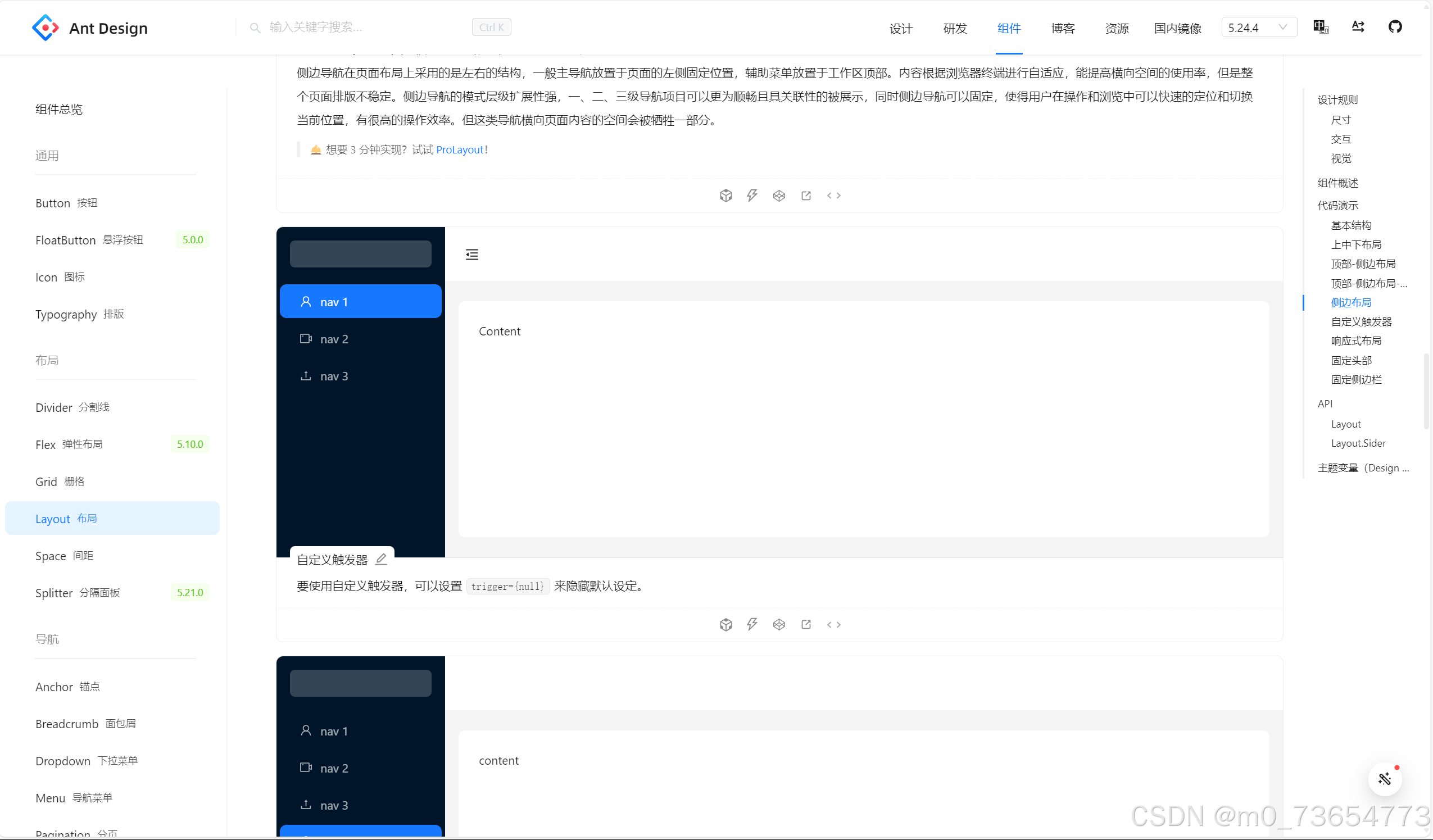Click the page vertical scrollbar

[1426, 391]
